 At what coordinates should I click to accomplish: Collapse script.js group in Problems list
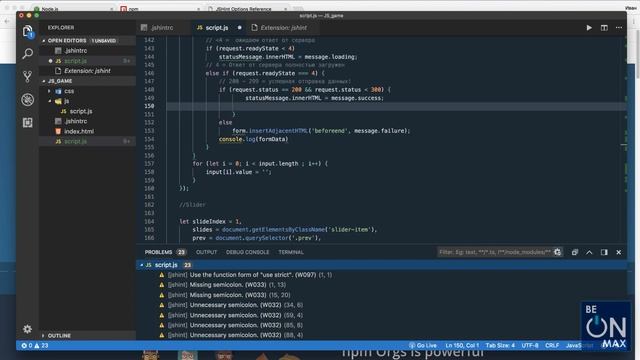pos(142,265)
